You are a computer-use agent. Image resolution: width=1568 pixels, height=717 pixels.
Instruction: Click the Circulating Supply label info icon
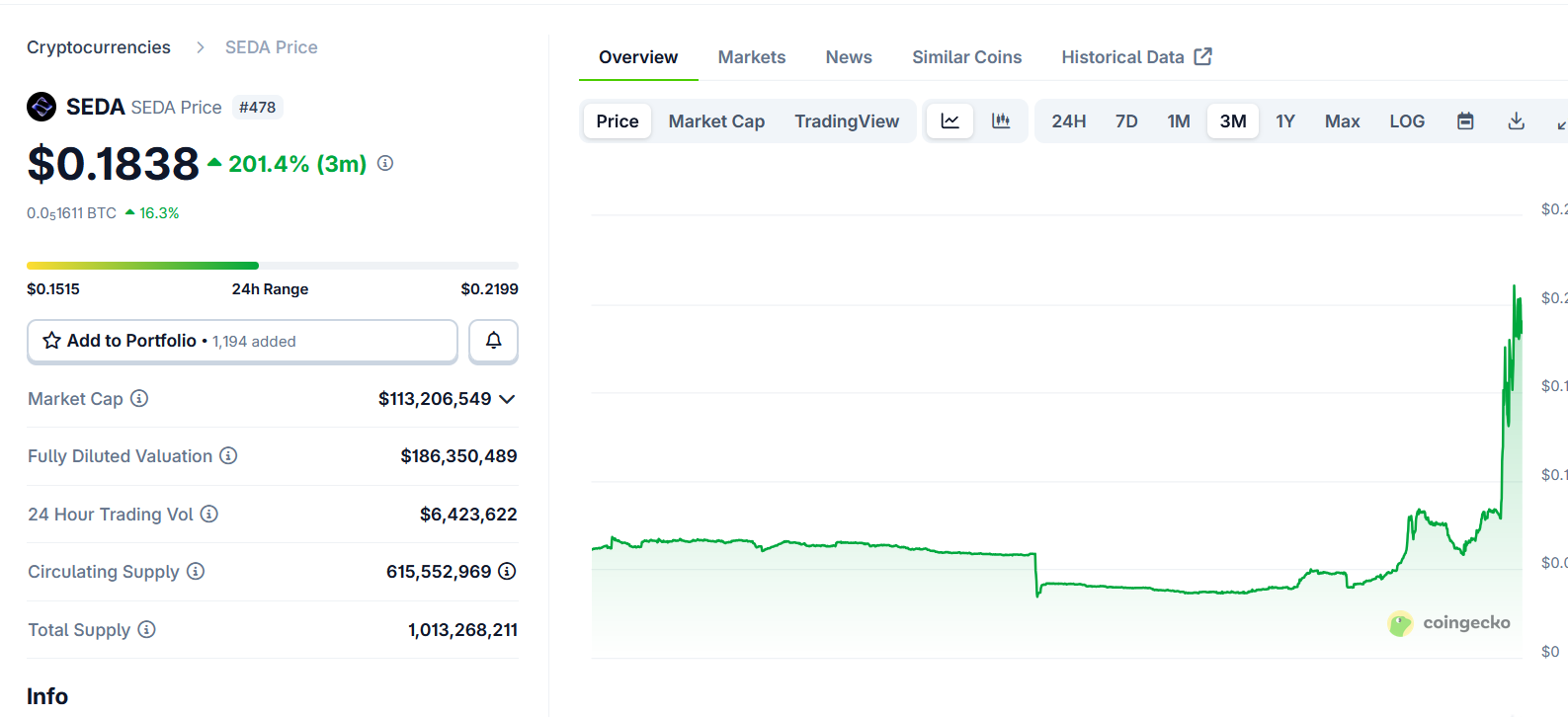[x=196, y=571]
